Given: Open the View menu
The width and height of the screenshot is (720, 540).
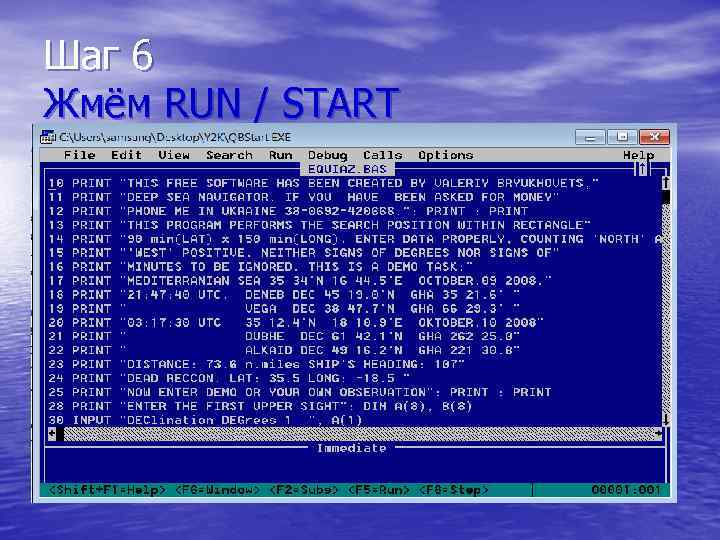Looking at the screenshot, I should [174, 155].
